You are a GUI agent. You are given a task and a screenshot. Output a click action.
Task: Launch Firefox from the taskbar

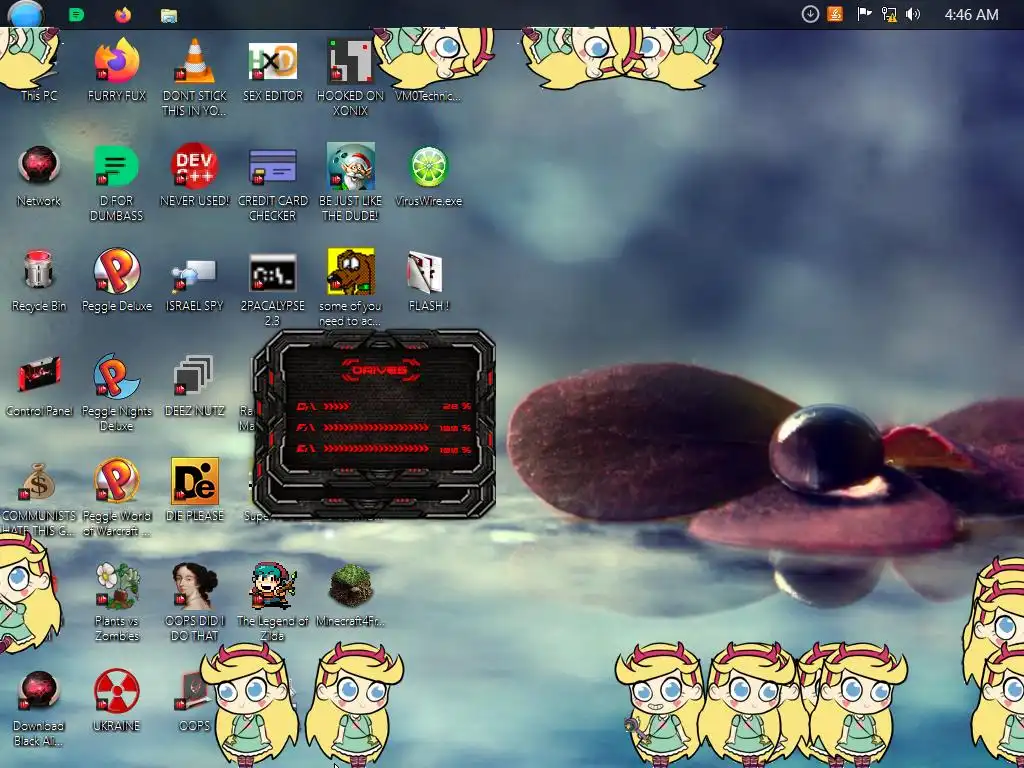[123, 14]
